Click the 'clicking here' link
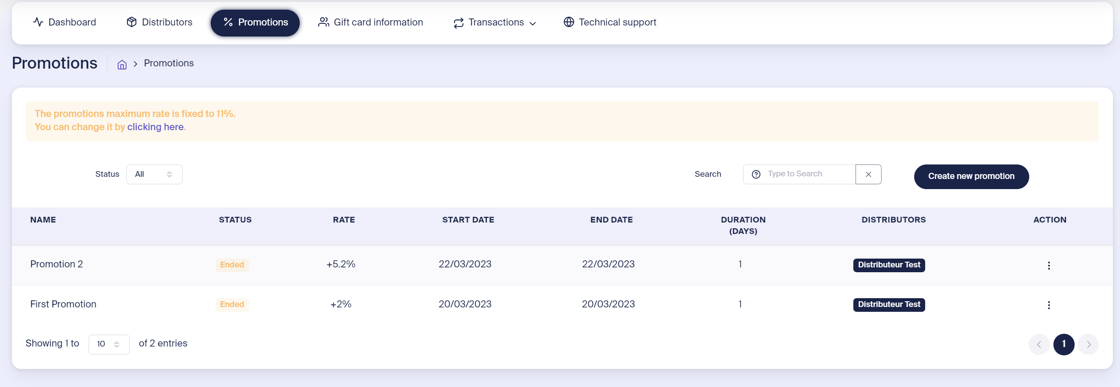This screenshot has width=1120, height=387. click(156, 126)
